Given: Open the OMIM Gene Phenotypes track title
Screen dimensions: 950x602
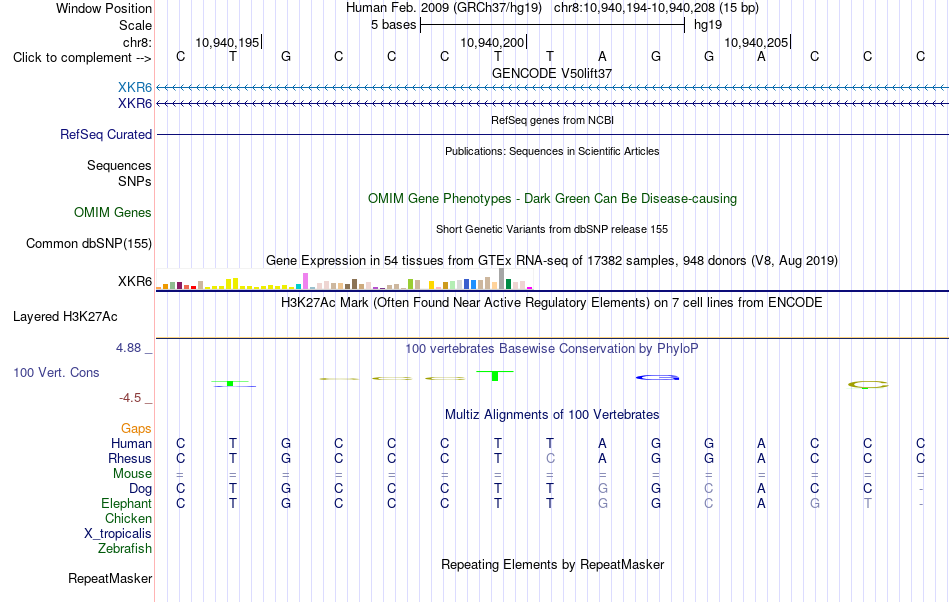Looking at the screenshot, I should coord(552,199).
